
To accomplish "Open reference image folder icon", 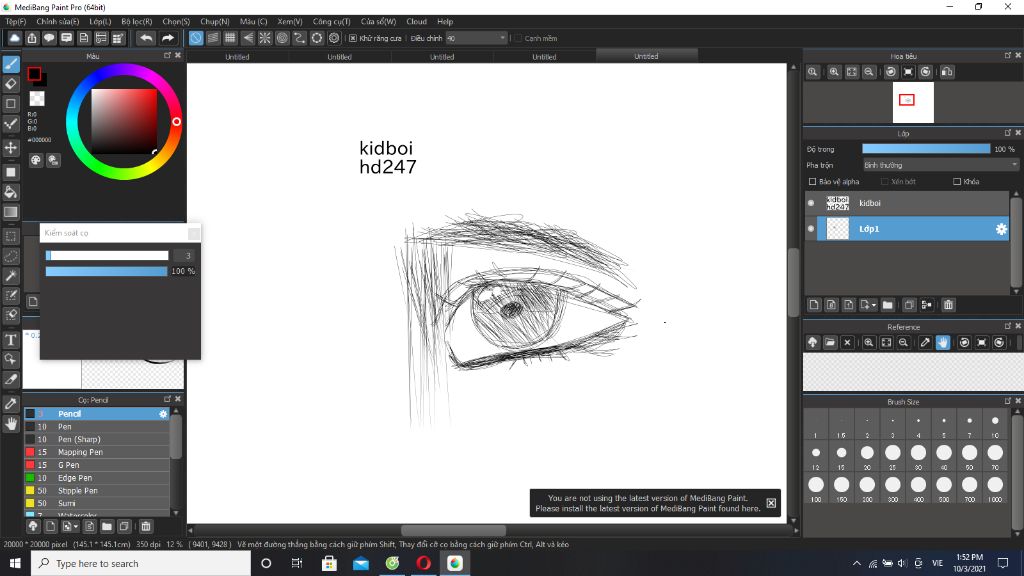I will click(x=829, y=343).
